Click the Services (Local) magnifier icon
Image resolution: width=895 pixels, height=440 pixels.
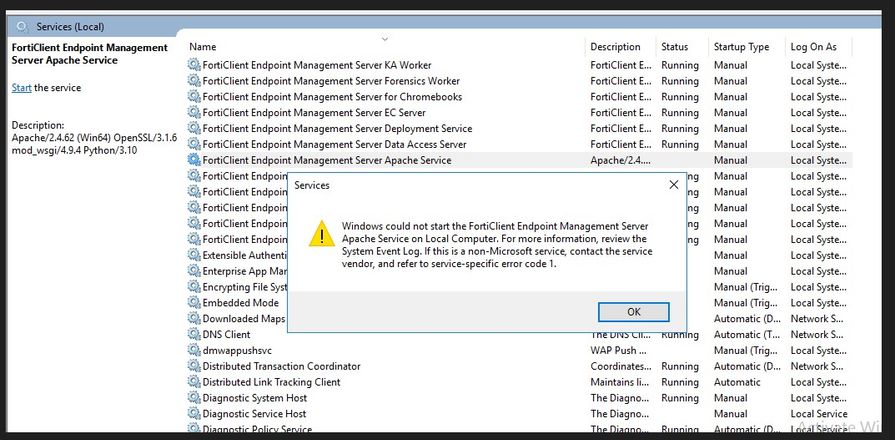click(x=23, y=27)
